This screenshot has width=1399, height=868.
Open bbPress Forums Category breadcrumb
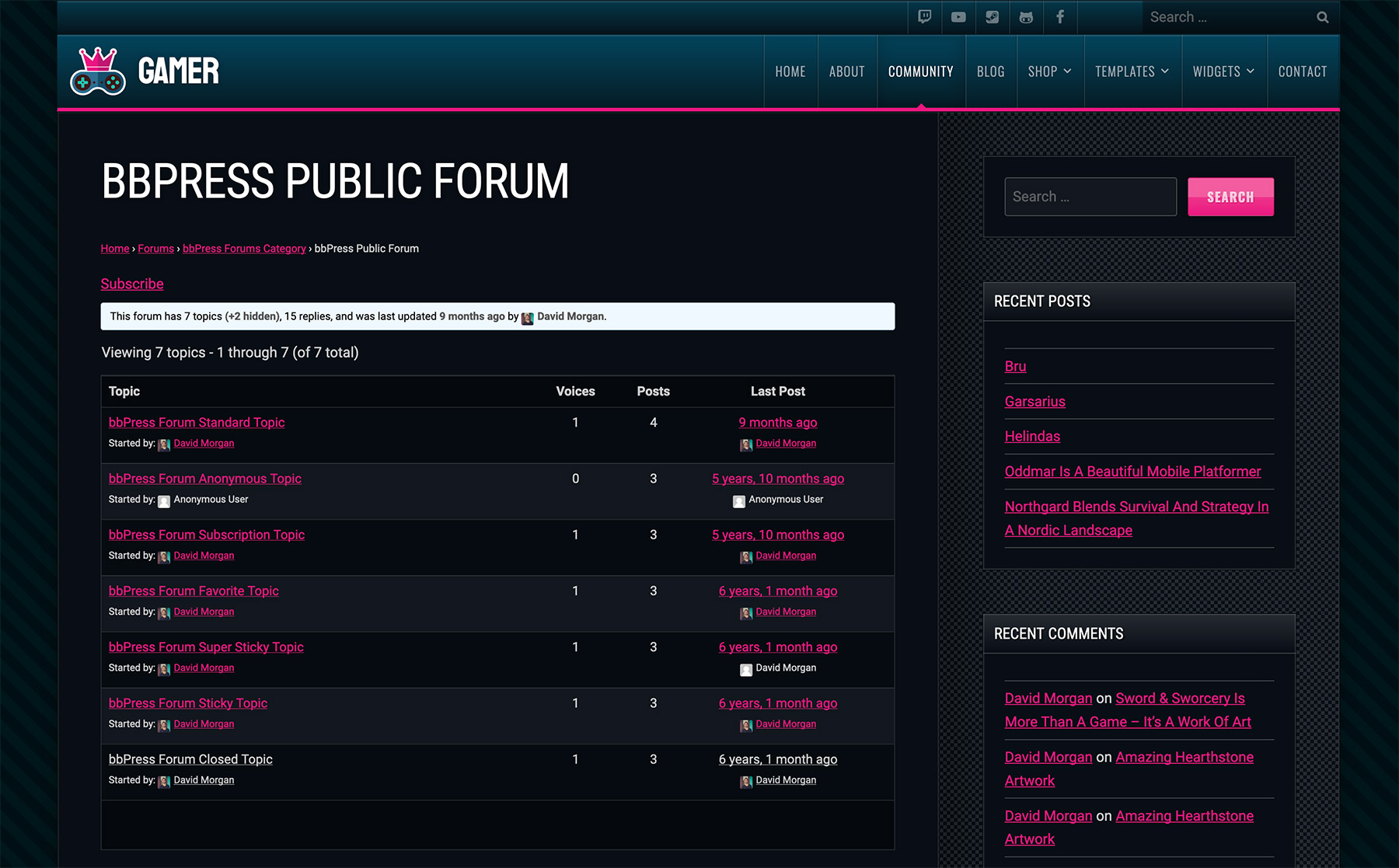tap(244, 249)
